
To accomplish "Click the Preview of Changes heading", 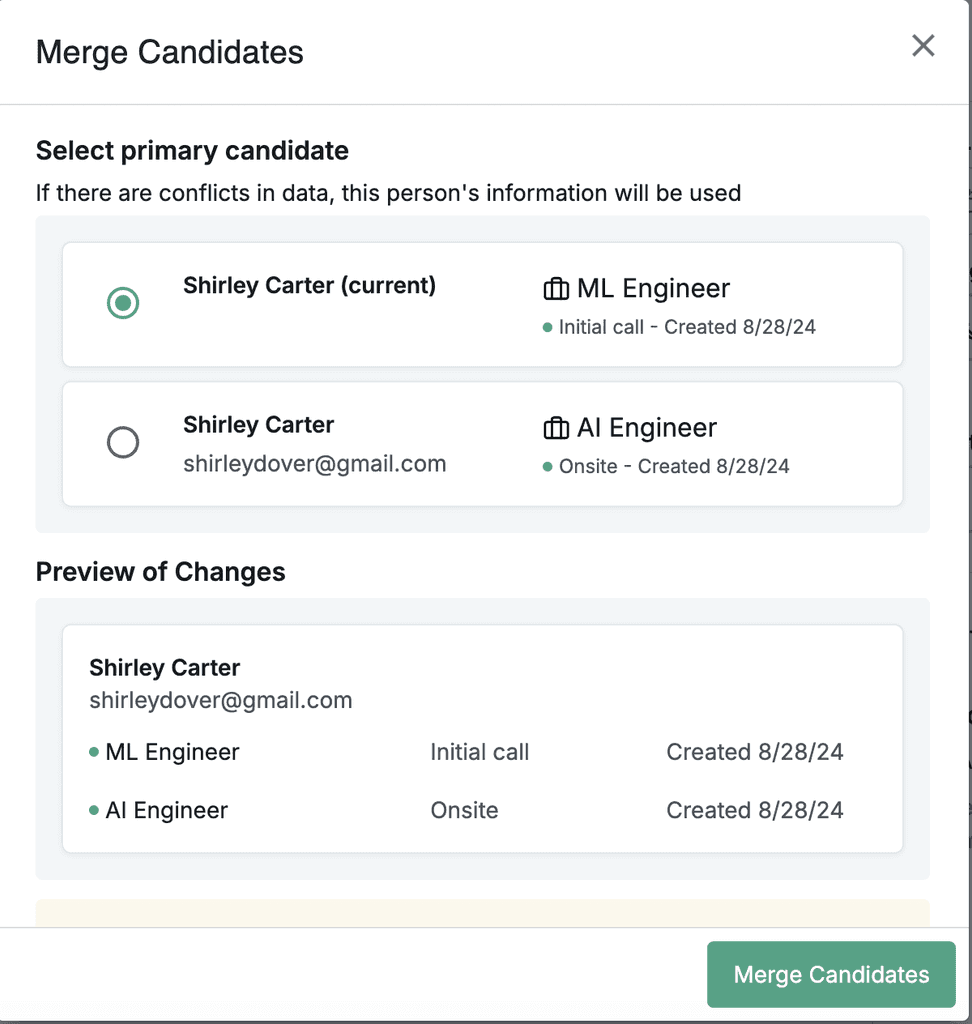I will point(160,572).
